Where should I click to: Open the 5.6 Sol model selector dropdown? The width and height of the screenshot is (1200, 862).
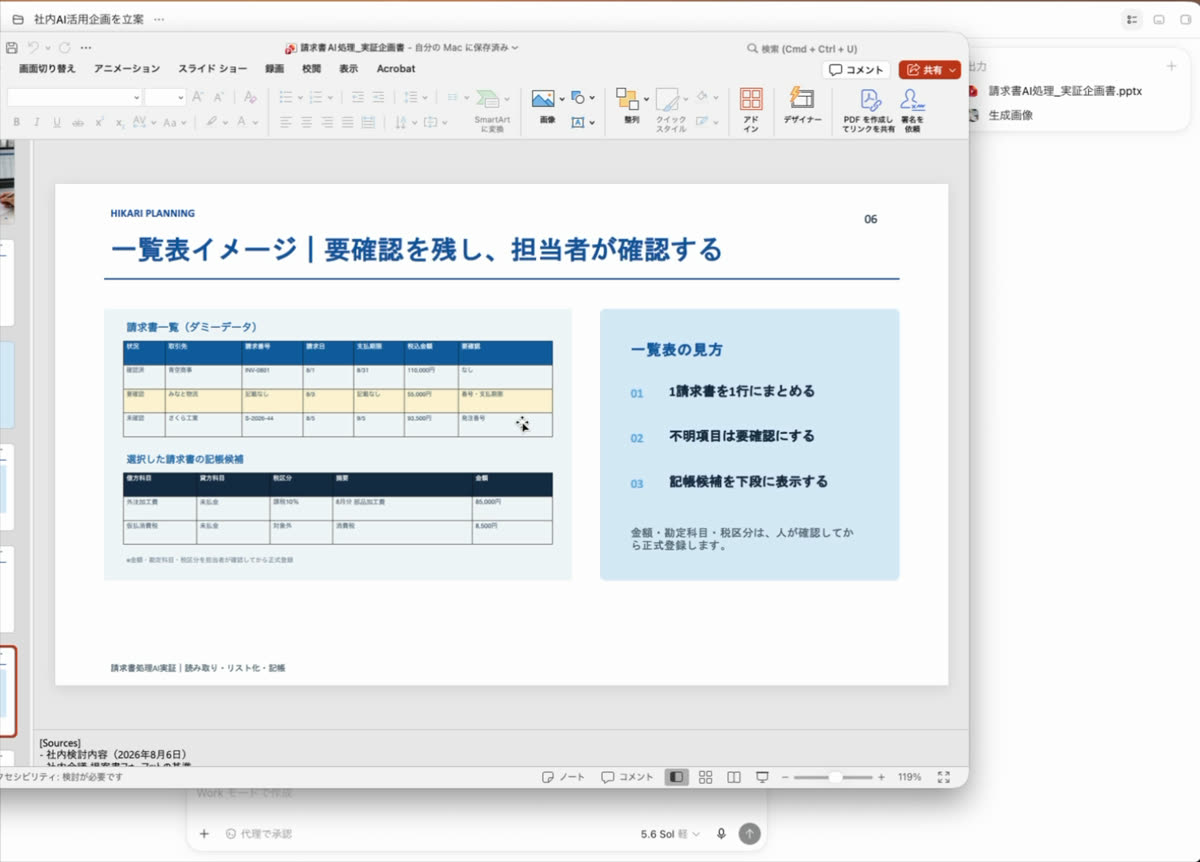click(671, 834)
